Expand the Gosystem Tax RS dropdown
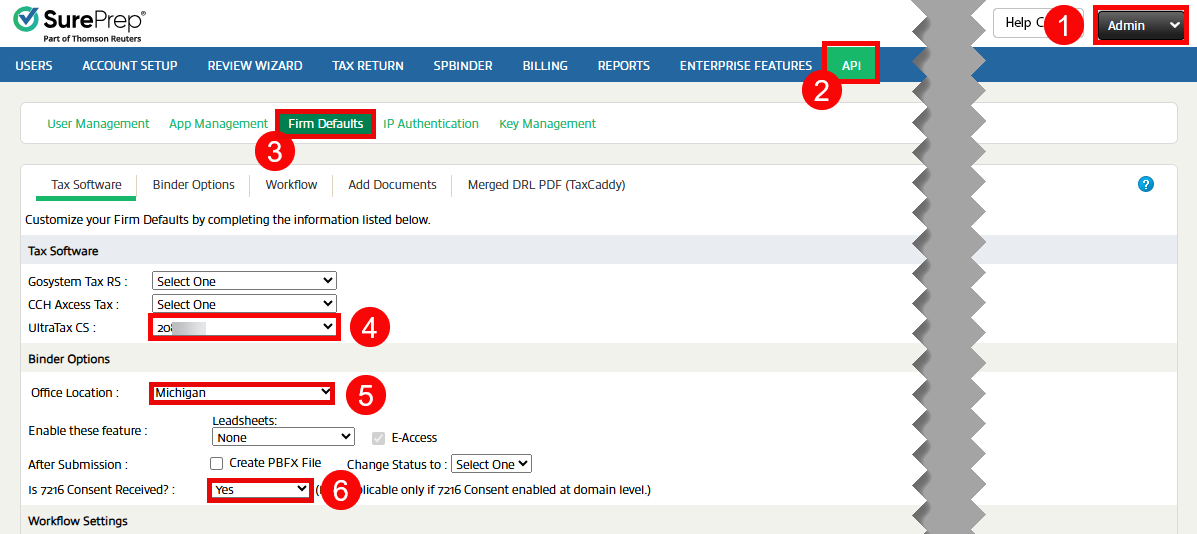This screenshot has height=534, width=1197. click(244, 281)
